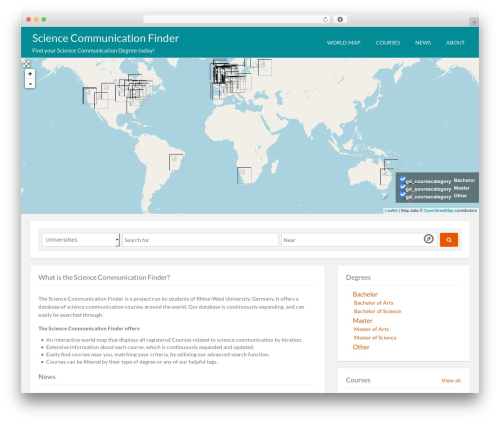This screenshot has height=423, width=500.
Task: Open Bachelor degree category link
Action: (365, 294)
